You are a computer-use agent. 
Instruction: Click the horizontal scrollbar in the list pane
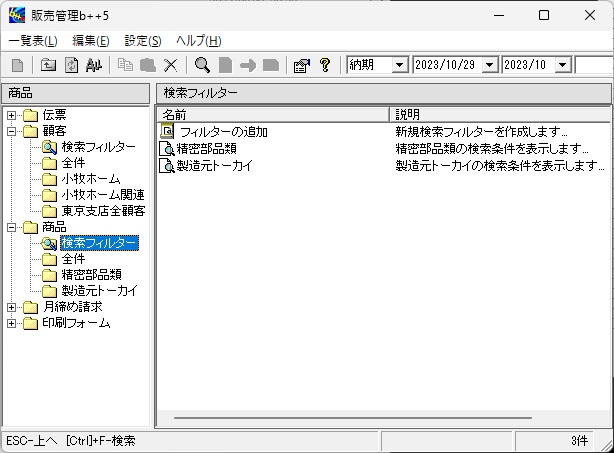(x=353, y=418)
